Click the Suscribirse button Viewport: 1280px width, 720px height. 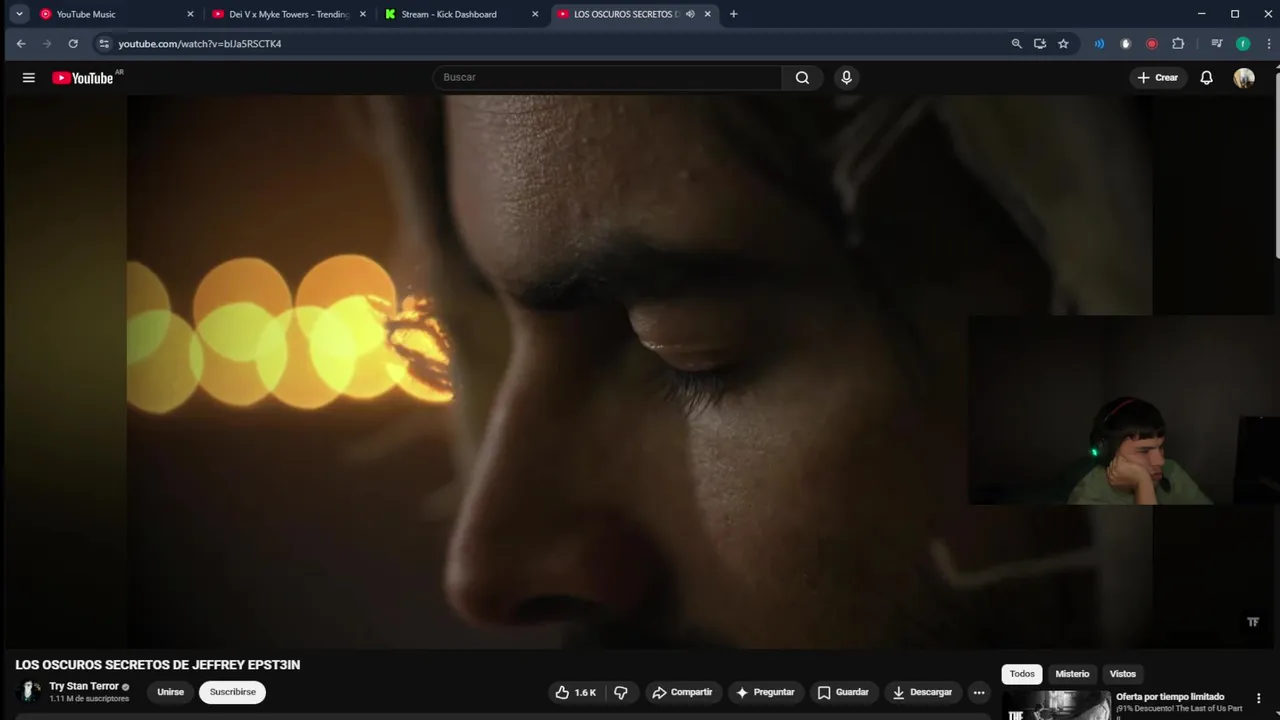[232, 692]
